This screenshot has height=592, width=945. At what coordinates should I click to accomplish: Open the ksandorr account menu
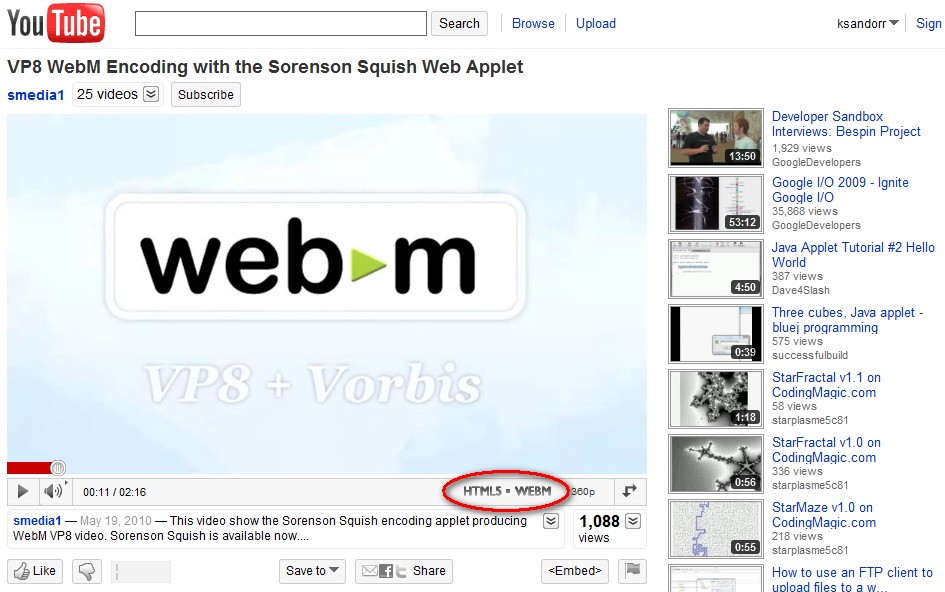(868, 23)
